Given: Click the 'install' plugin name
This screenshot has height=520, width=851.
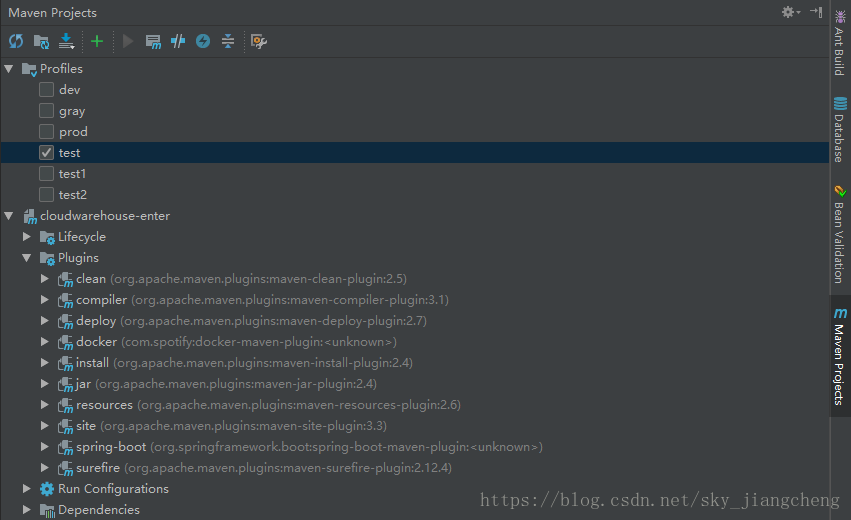Looking at the screenshot, I should pos(92,363).
